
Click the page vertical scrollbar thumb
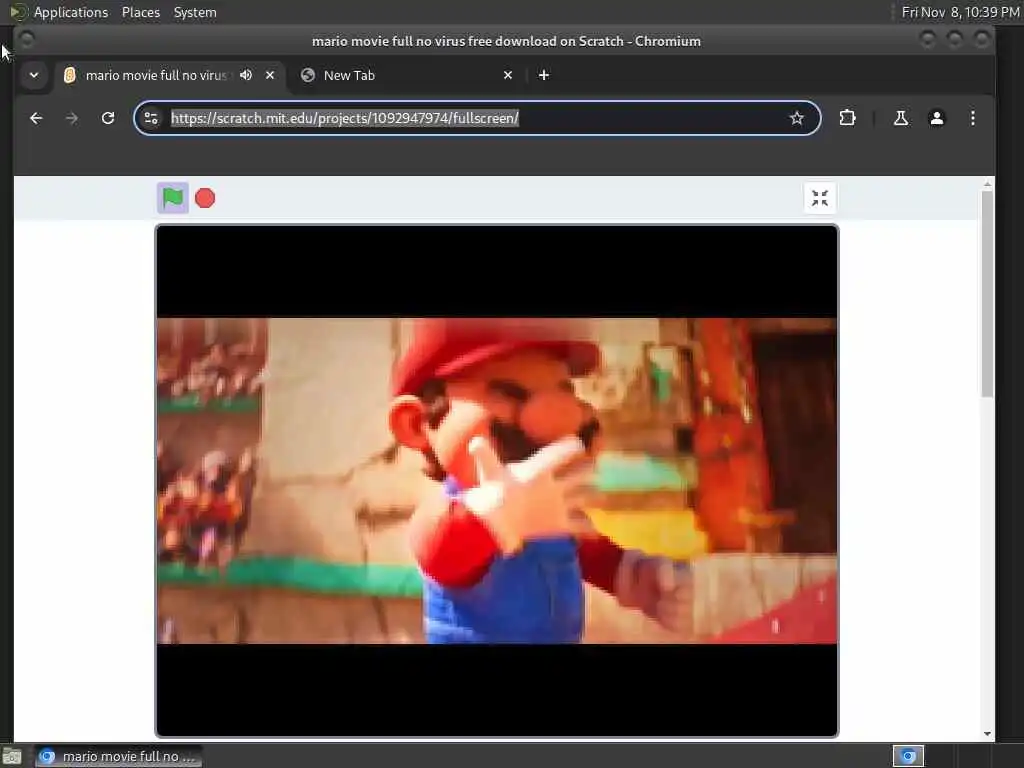pos(987,294)
